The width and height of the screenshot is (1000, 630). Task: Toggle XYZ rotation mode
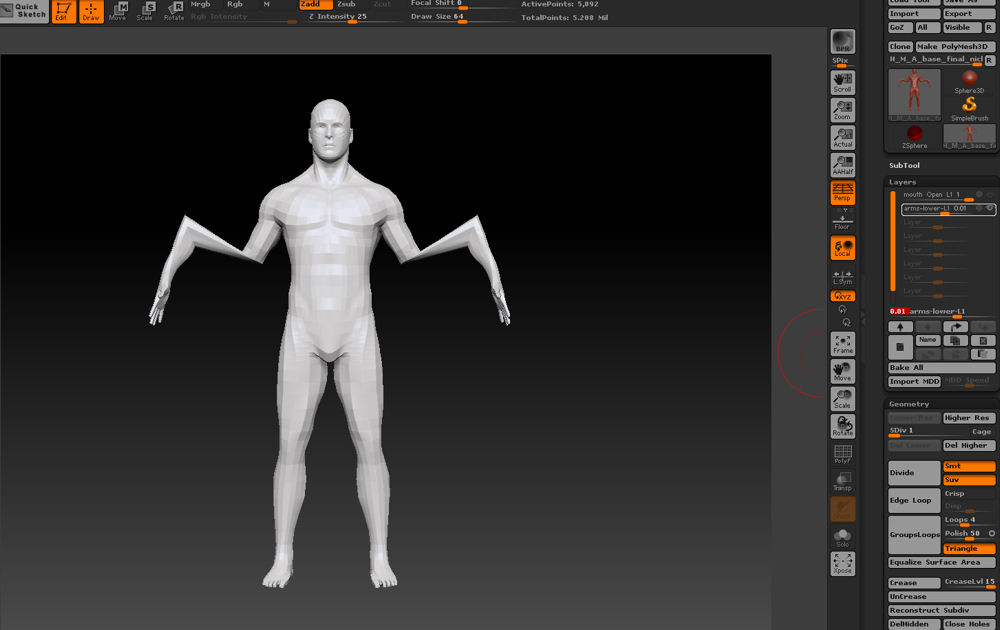coord(842,296)
